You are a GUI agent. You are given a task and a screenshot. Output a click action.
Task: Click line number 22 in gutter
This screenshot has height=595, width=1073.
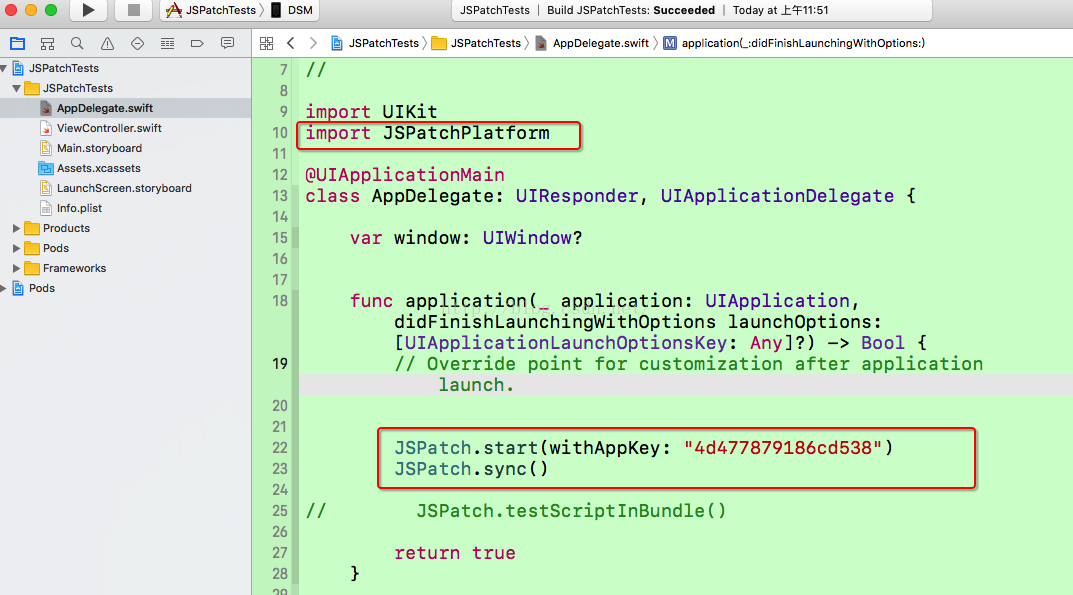point(280,448)
